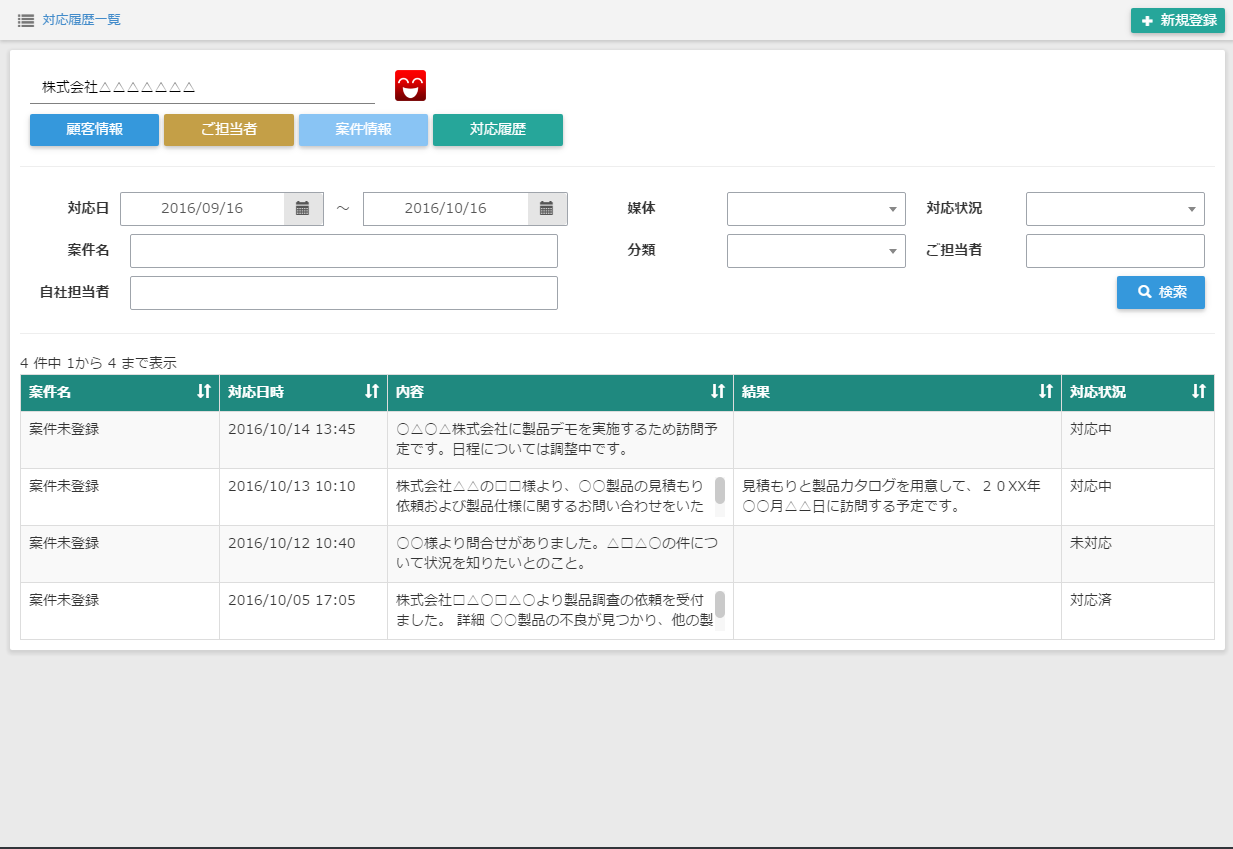This screenshot has height=849, width=1233.
Task: Click 案件未登録 in the 2016/10/12 row
Action: (x=64, y=543)
